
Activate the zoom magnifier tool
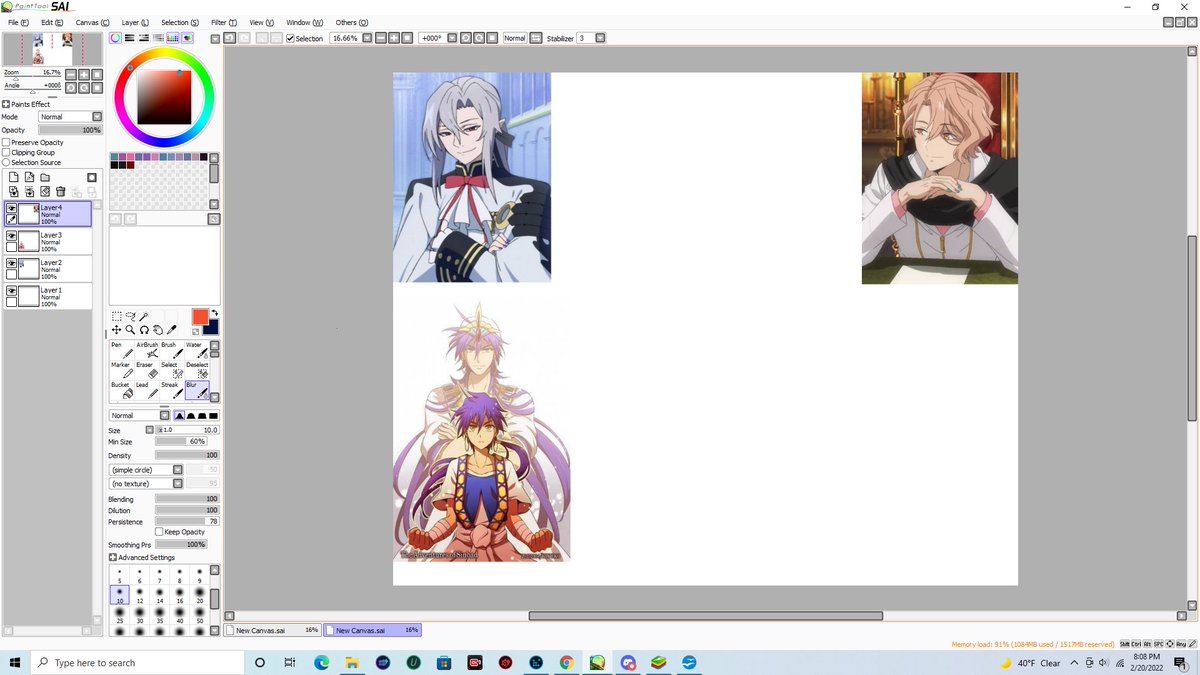[x=130, y=329]
